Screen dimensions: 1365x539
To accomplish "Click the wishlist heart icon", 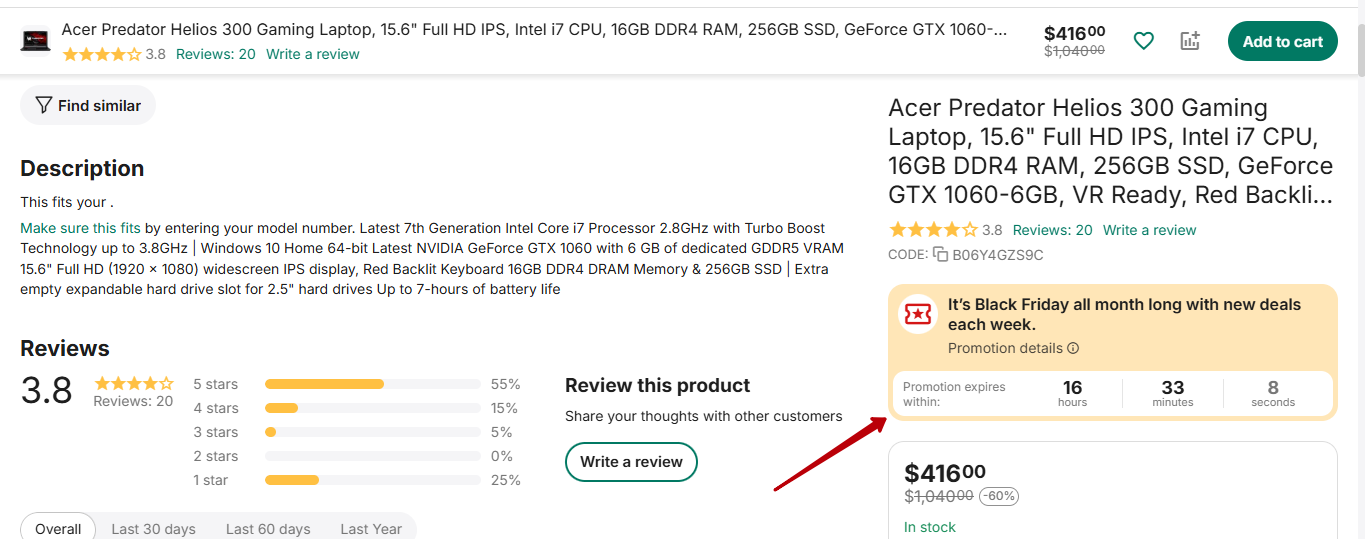I will pos(1143,41).
